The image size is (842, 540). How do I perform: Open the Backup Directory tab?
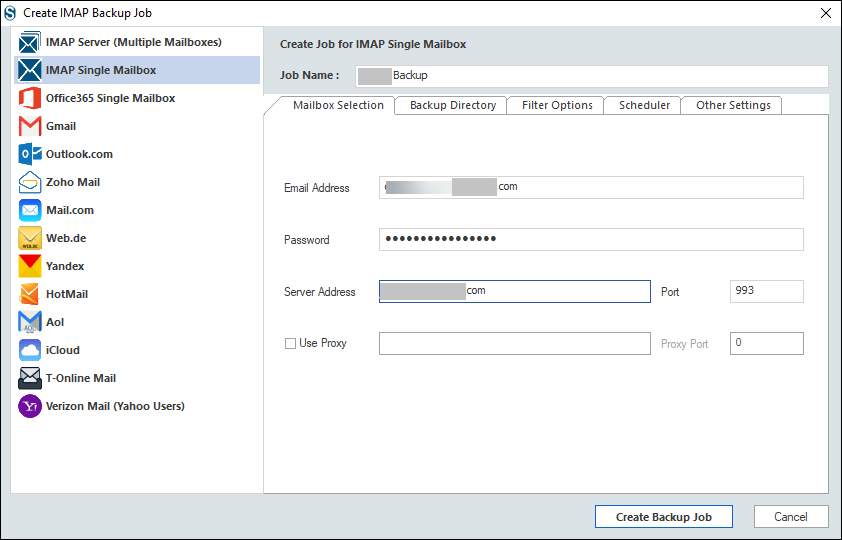coord(453,105)
